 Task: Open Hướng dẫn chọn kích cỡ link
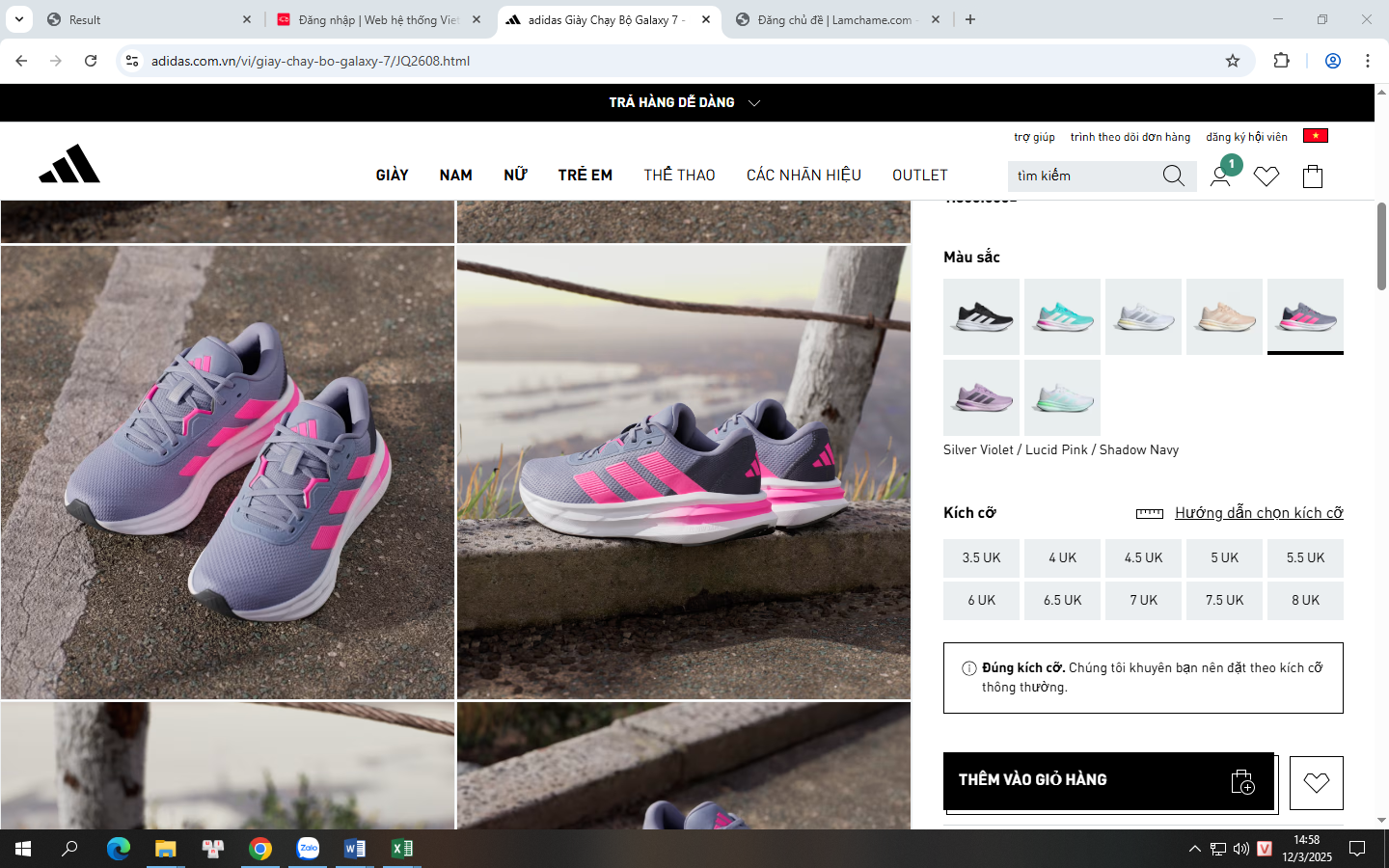pos(1258,513)
